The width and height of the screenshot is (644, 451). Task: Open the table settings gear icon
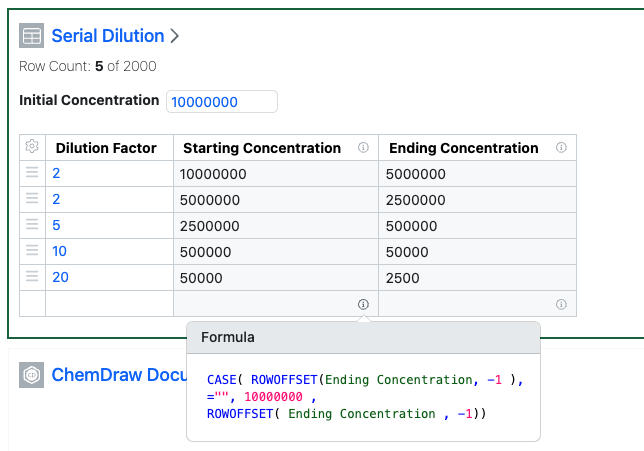[x=32, y=147]
